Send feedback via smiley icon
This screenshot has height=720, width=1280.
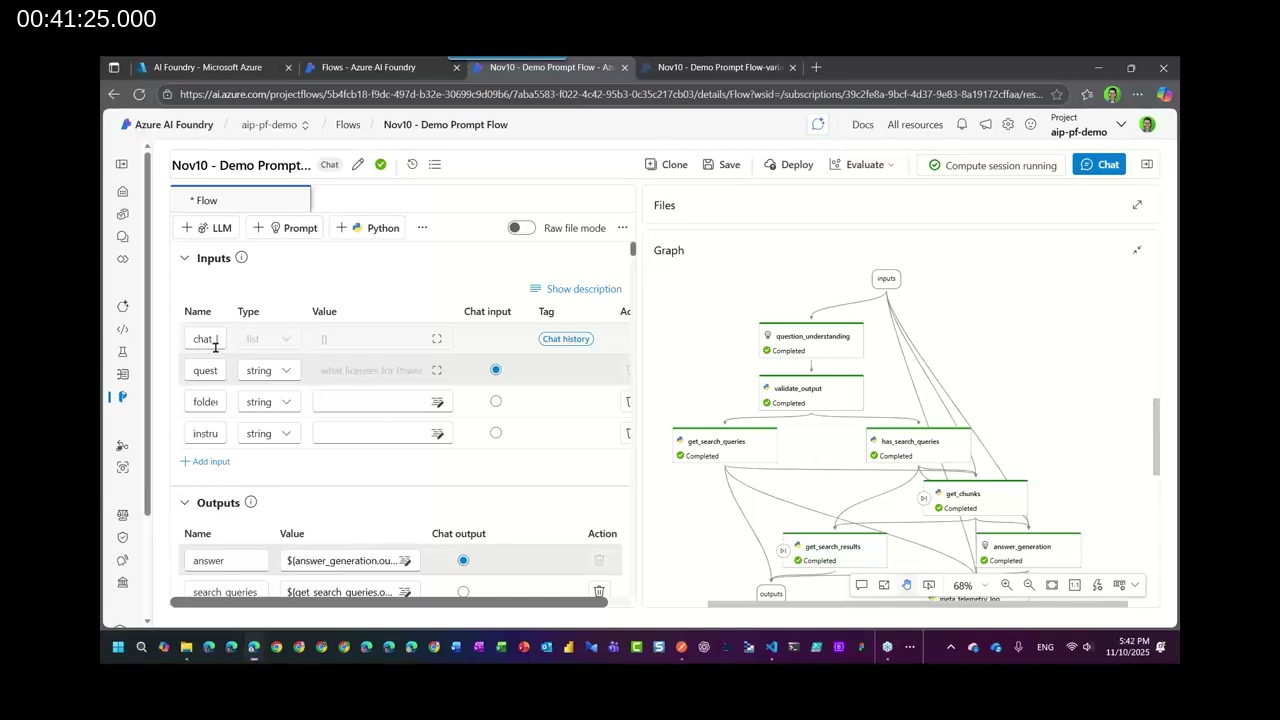tap(1030, 124)
